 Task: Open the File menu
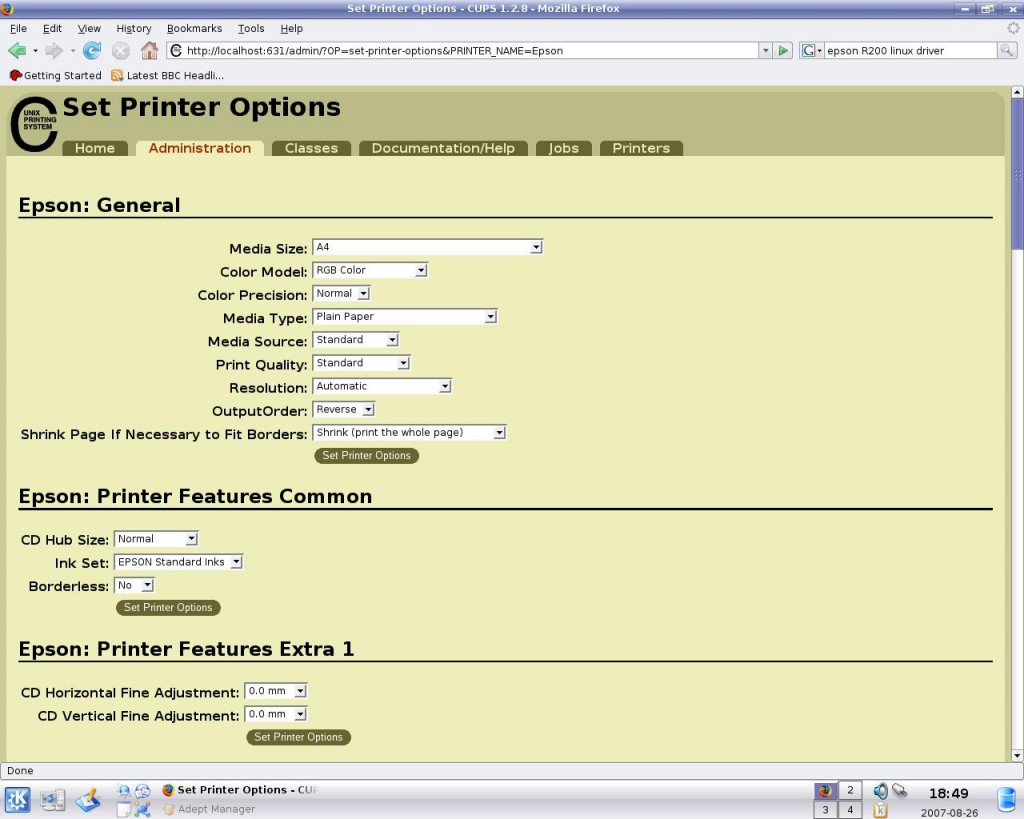[x=18, y=28]
